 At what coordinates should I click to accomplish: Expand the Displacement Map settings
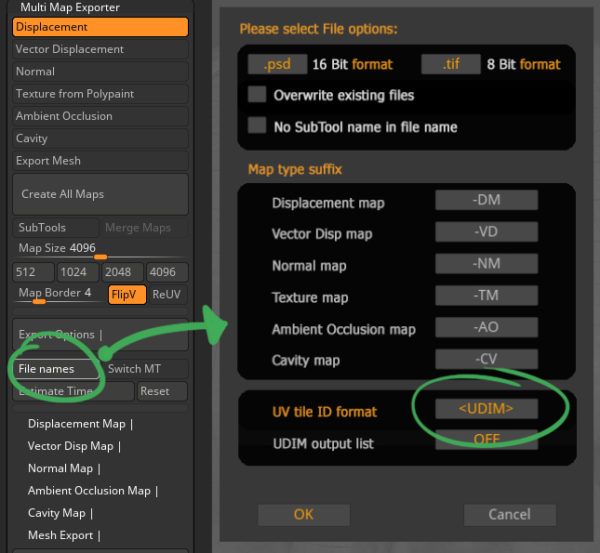coord(80,424)
